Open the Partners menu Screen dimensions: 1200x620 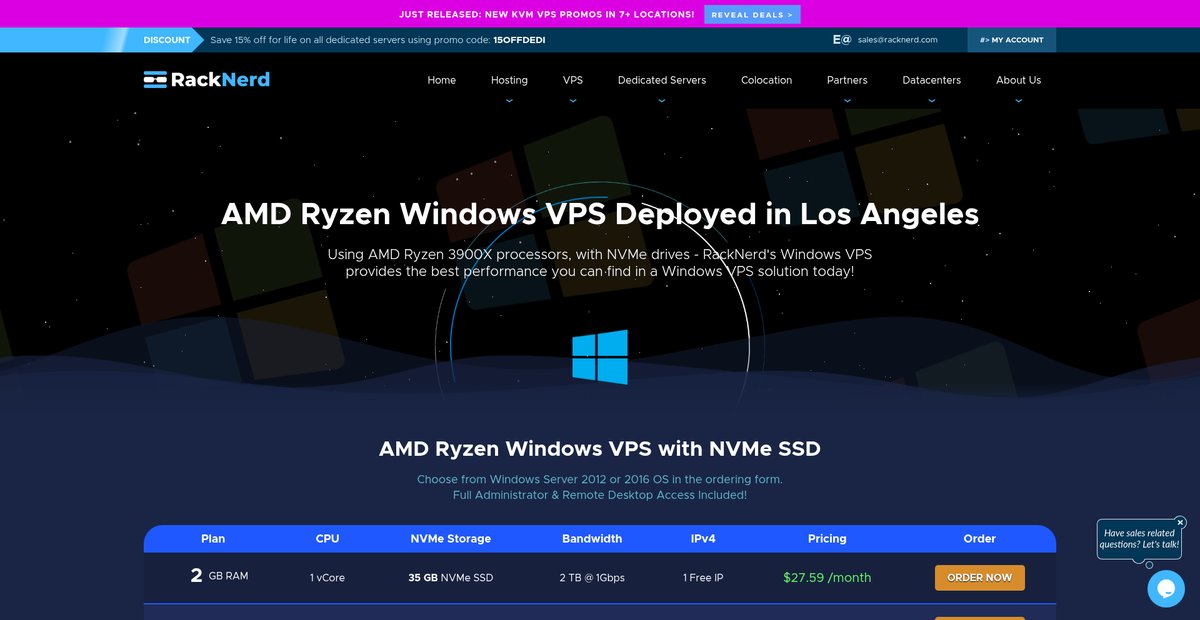tap(847, 80)
